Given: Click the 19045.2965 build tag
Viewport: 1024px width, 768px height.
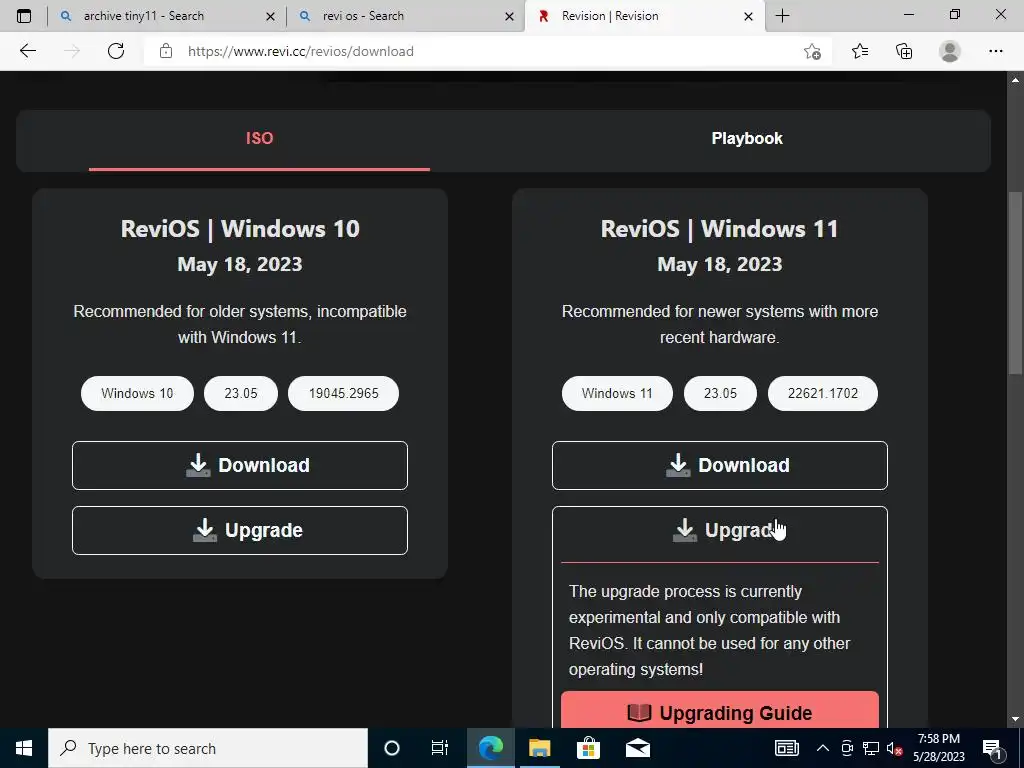Looking at the screenshot, I should (344, 393).
